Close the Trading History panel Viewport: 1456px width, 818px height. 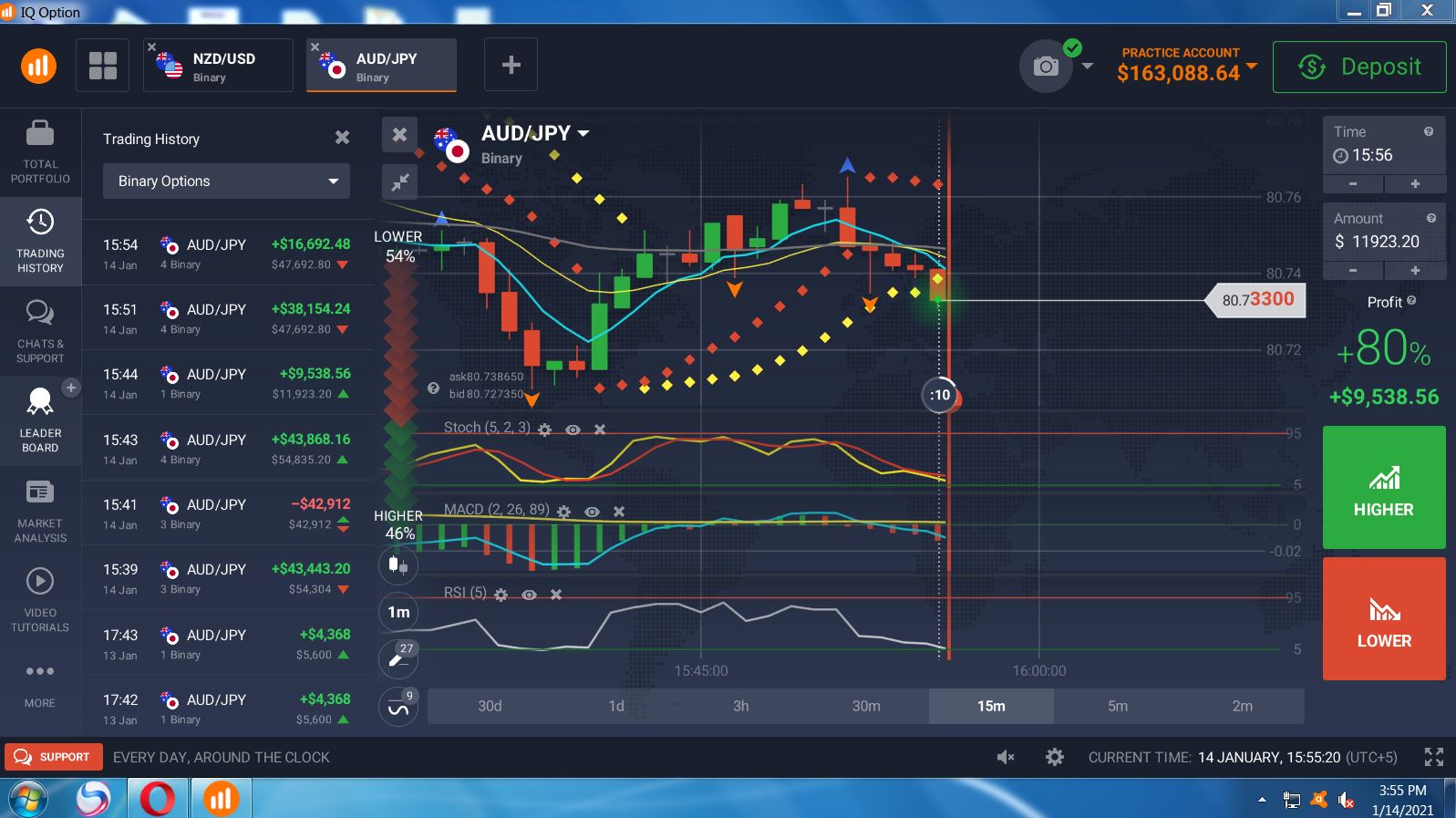tap(342, 138)
